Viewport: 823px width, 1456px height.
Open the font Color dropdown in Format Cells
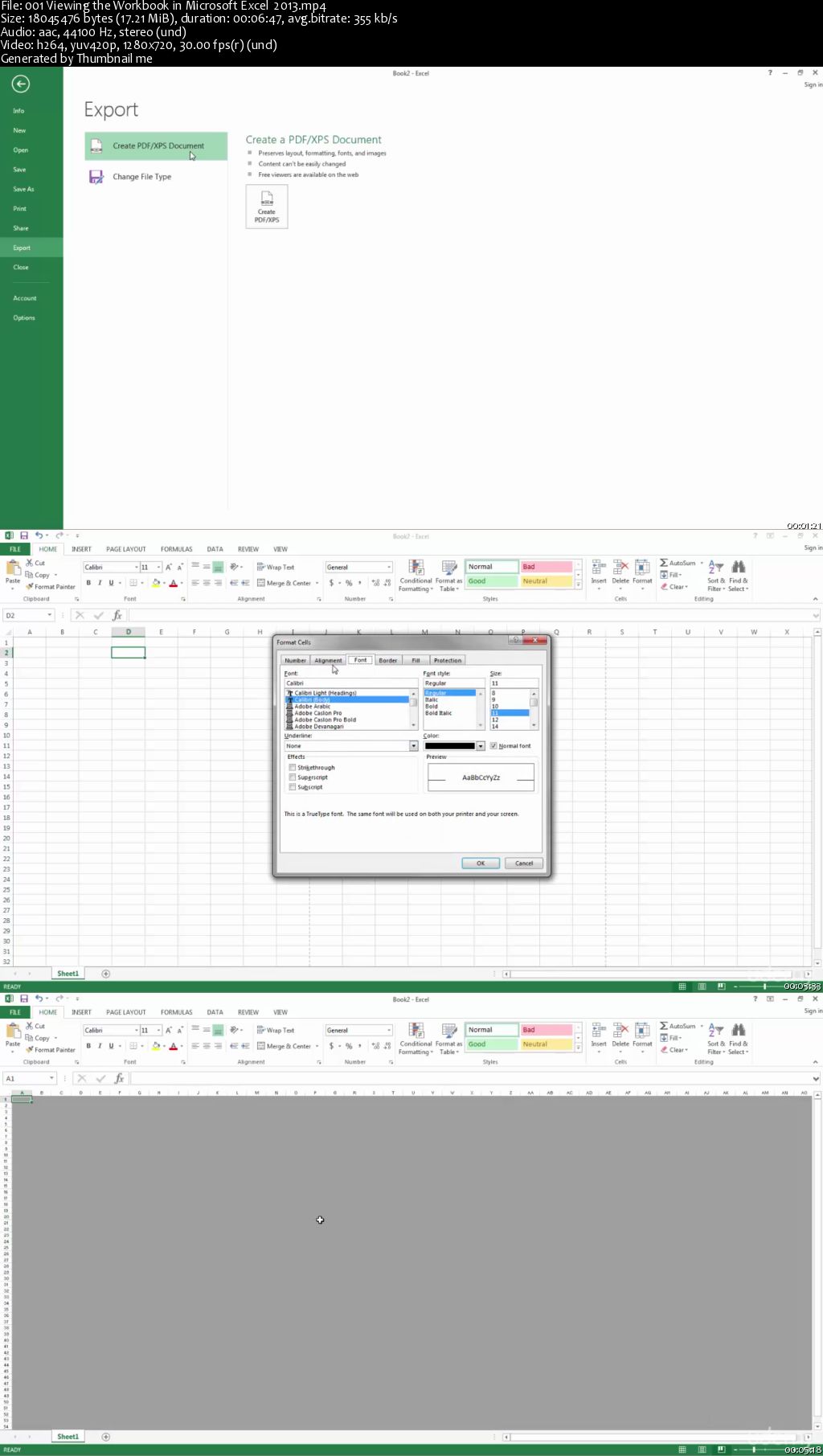[x=481, y=746]
